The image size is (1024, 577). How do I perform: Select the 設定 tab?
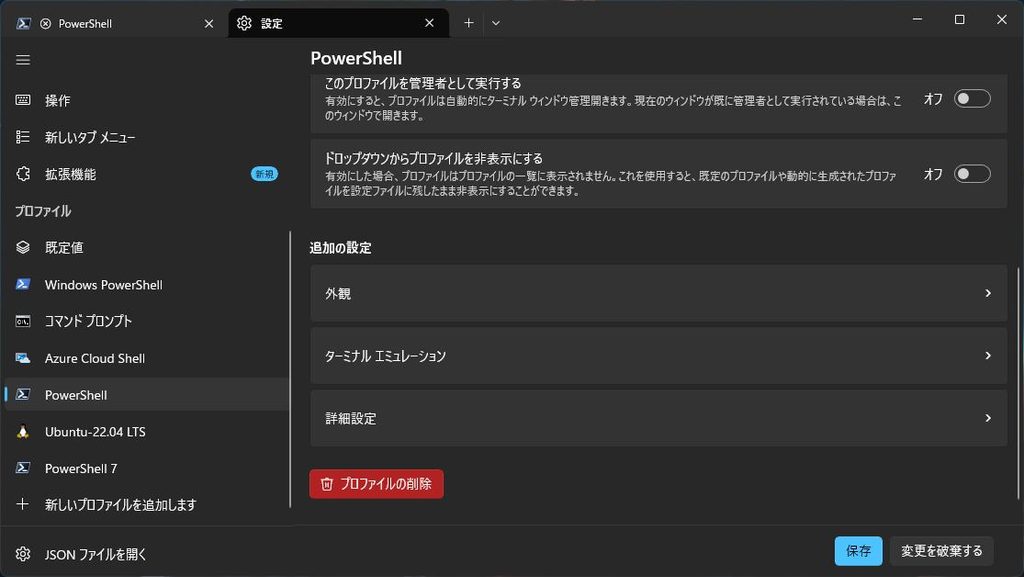pyautogui.click(x=338, y=23)
